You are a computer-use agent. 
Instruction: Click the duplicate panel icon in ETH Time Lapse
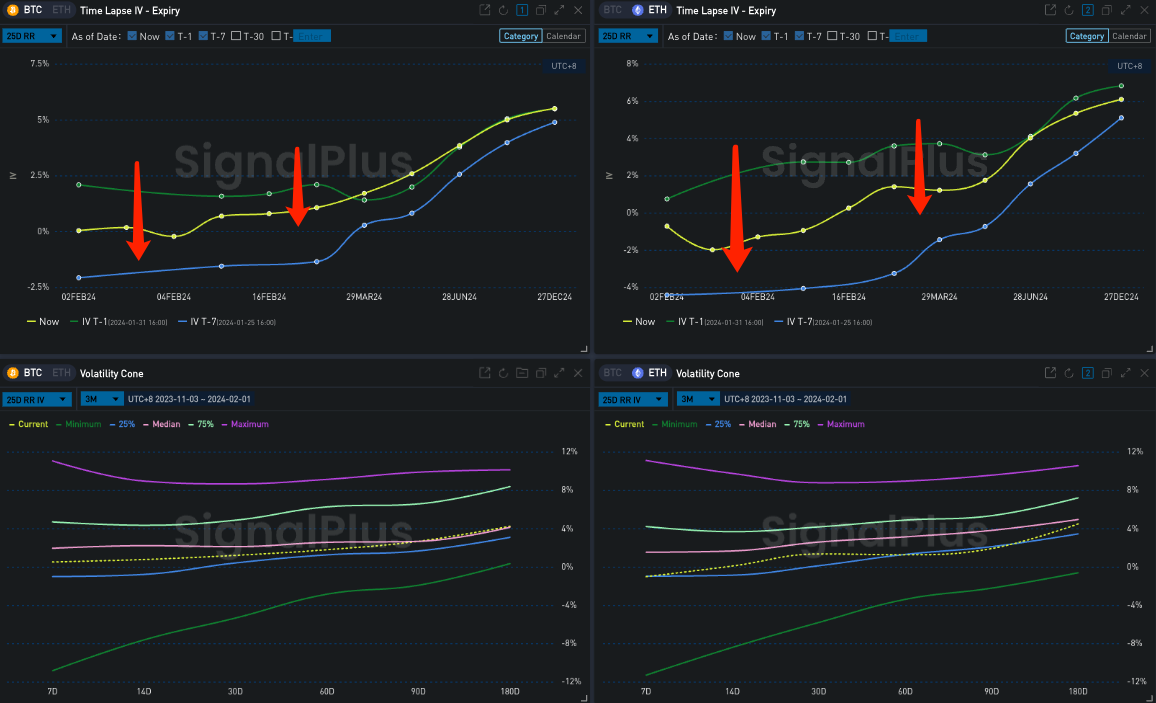point(1108,10)
